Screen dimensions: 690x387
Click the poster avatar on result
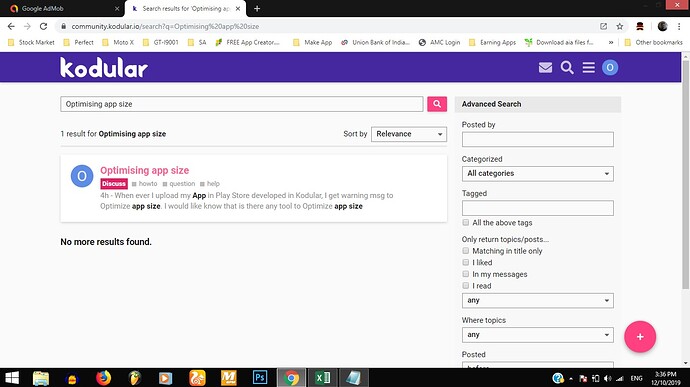click(82, 176)
